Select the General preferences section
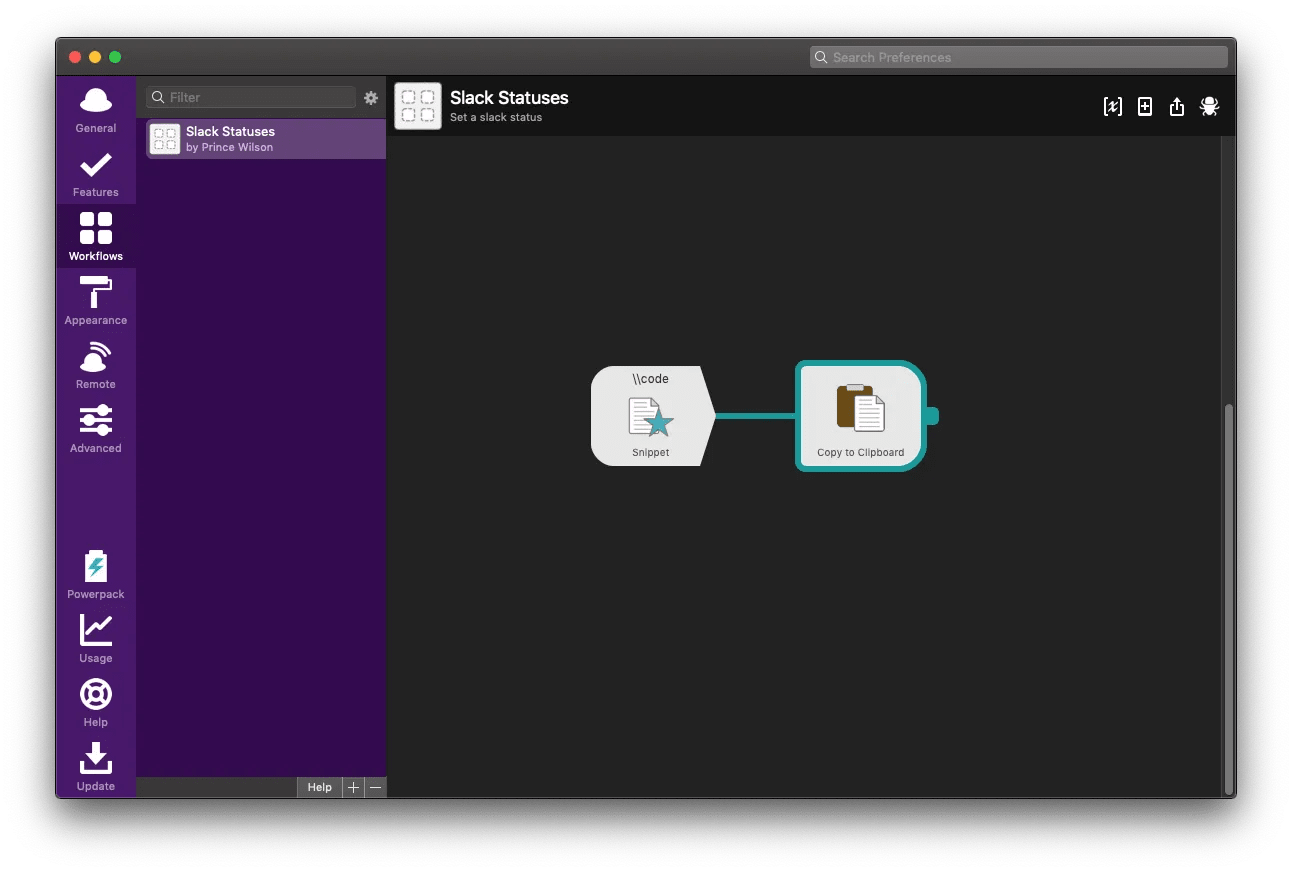 click(95, 108)
